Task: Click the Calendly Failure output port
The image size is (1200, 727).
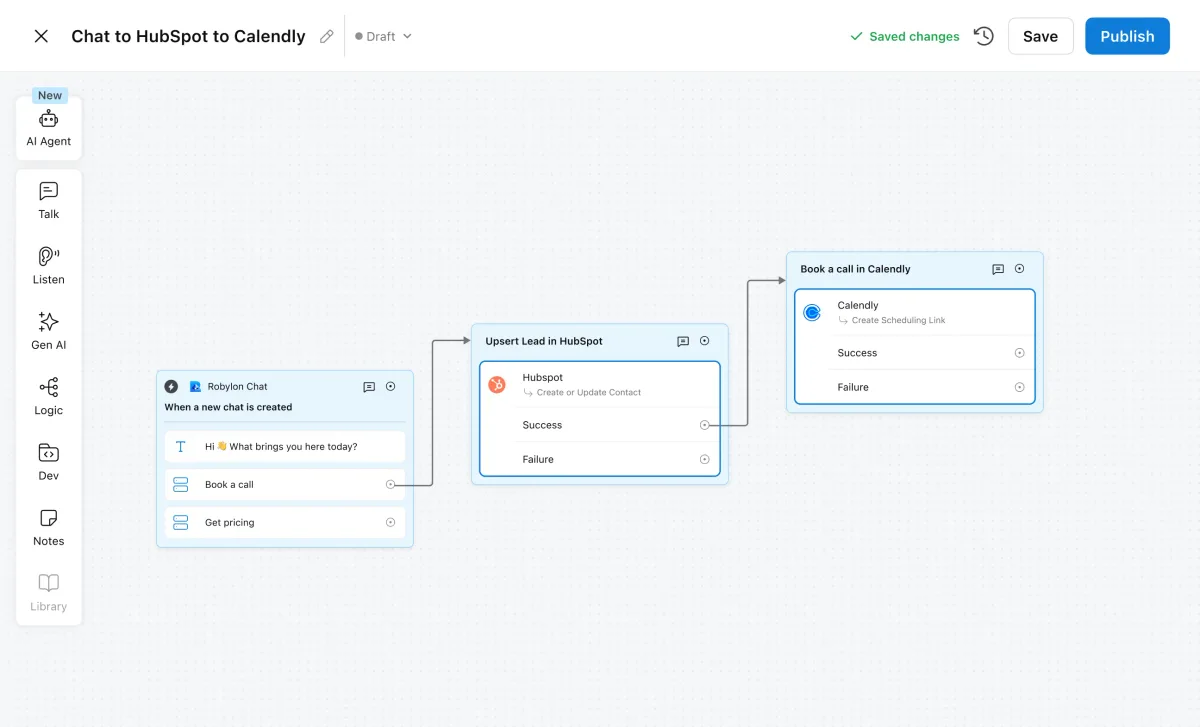Action: (1019, 387)
